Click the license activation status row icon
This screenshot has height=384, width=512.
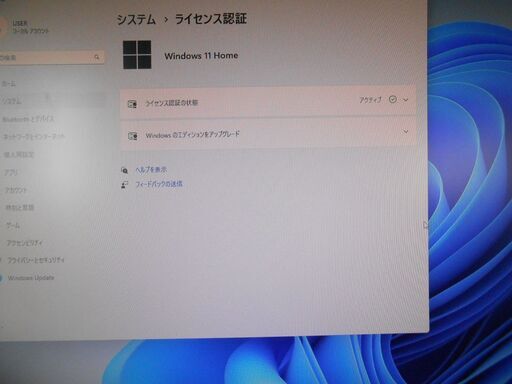(x=132, y=104)
